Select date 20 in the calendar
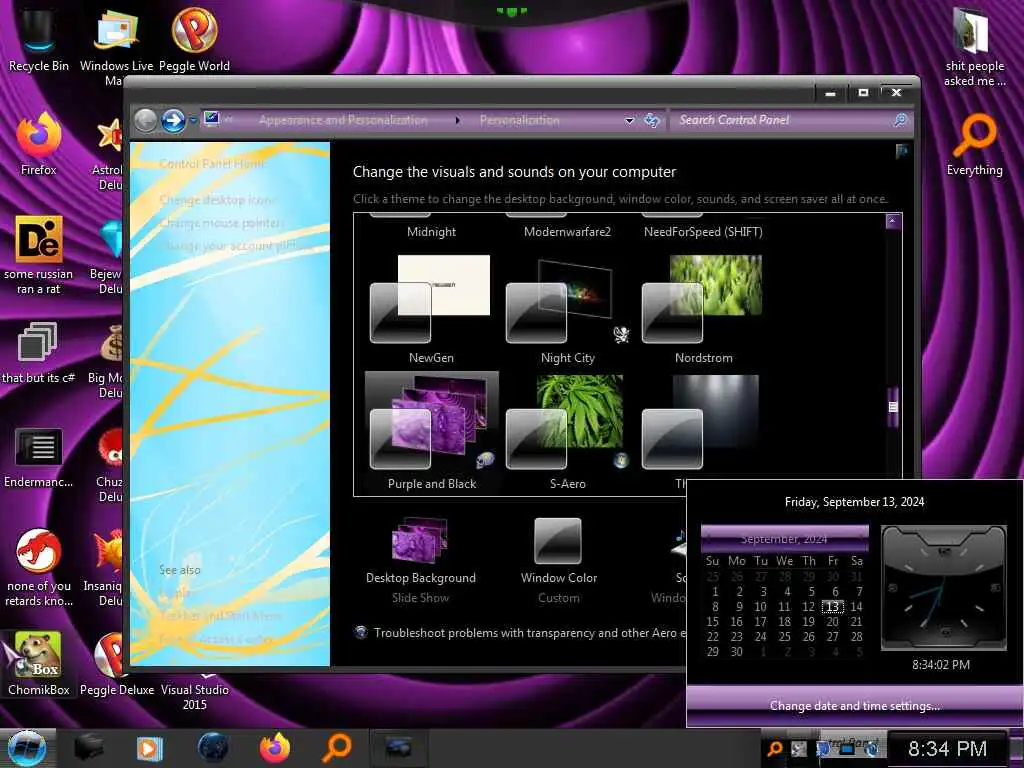This screenshot has width=1024, height=768. click(x=832, y=622)
